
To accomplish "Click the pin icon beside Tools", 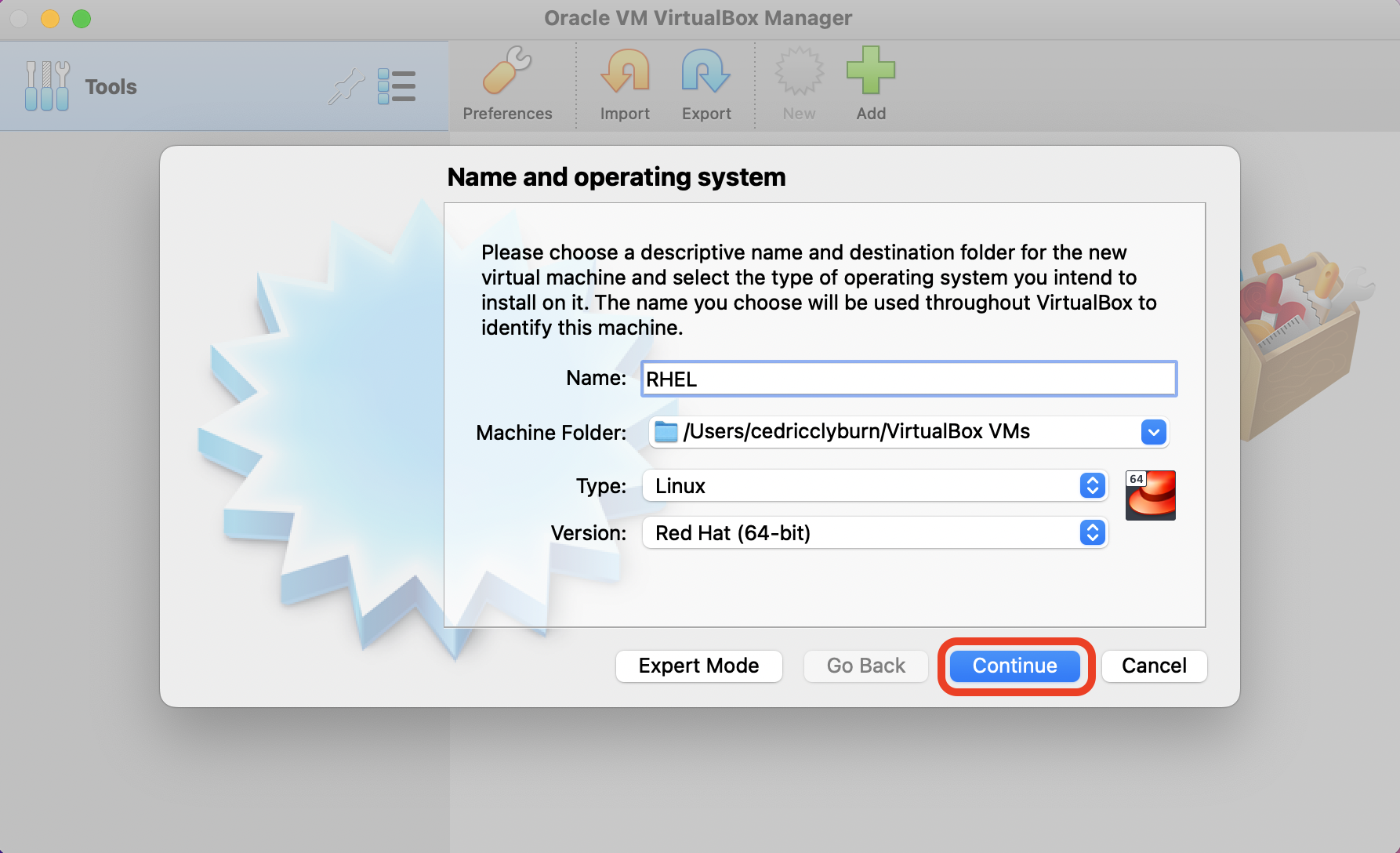I will pyautogui.click(x=346, y=86).
